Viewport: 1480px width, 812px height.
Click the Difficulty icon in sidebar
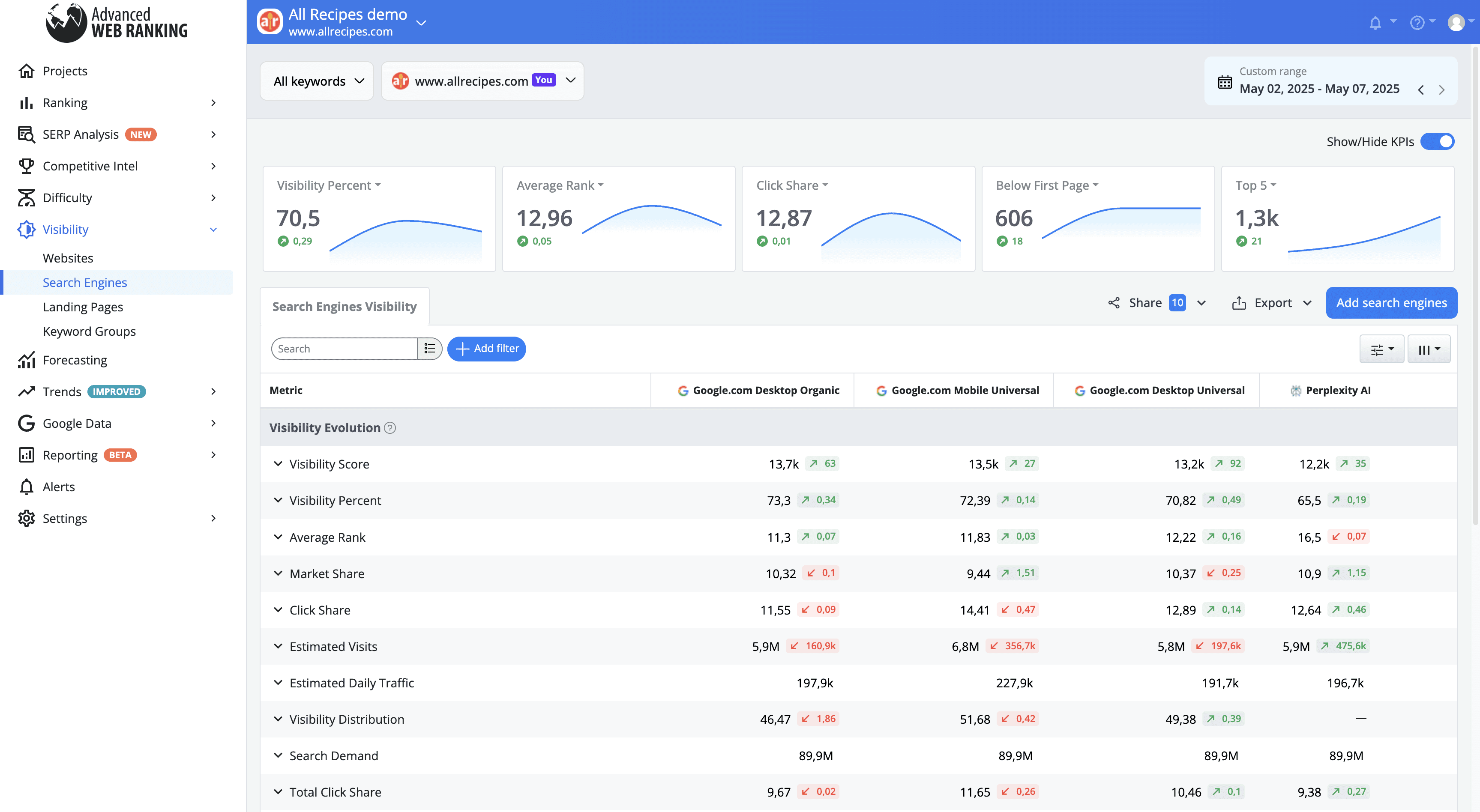[x=26, y=197]
